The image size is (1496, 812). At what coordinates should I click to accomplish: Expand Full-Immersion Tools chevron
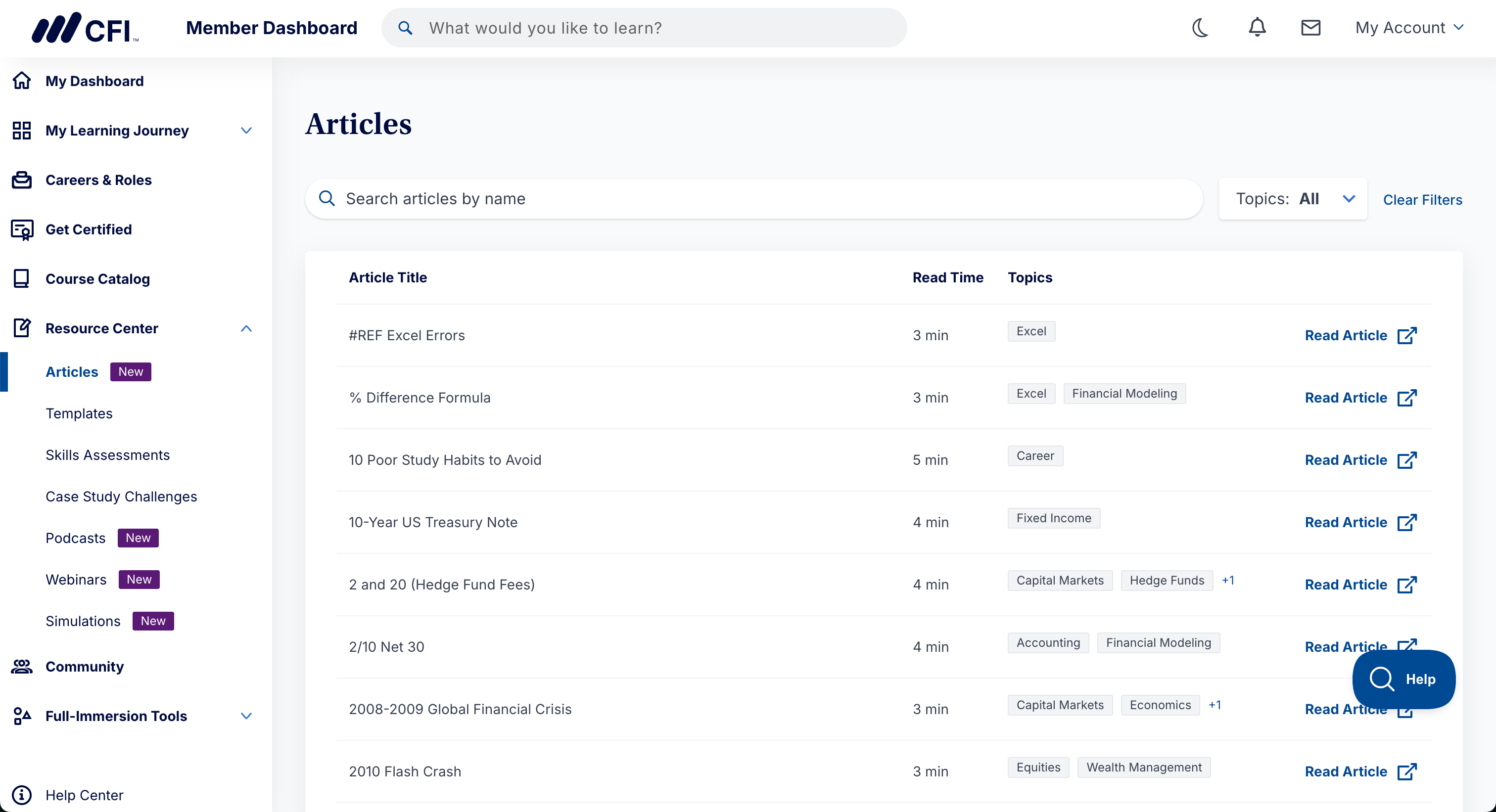click(x=246, y=716)
